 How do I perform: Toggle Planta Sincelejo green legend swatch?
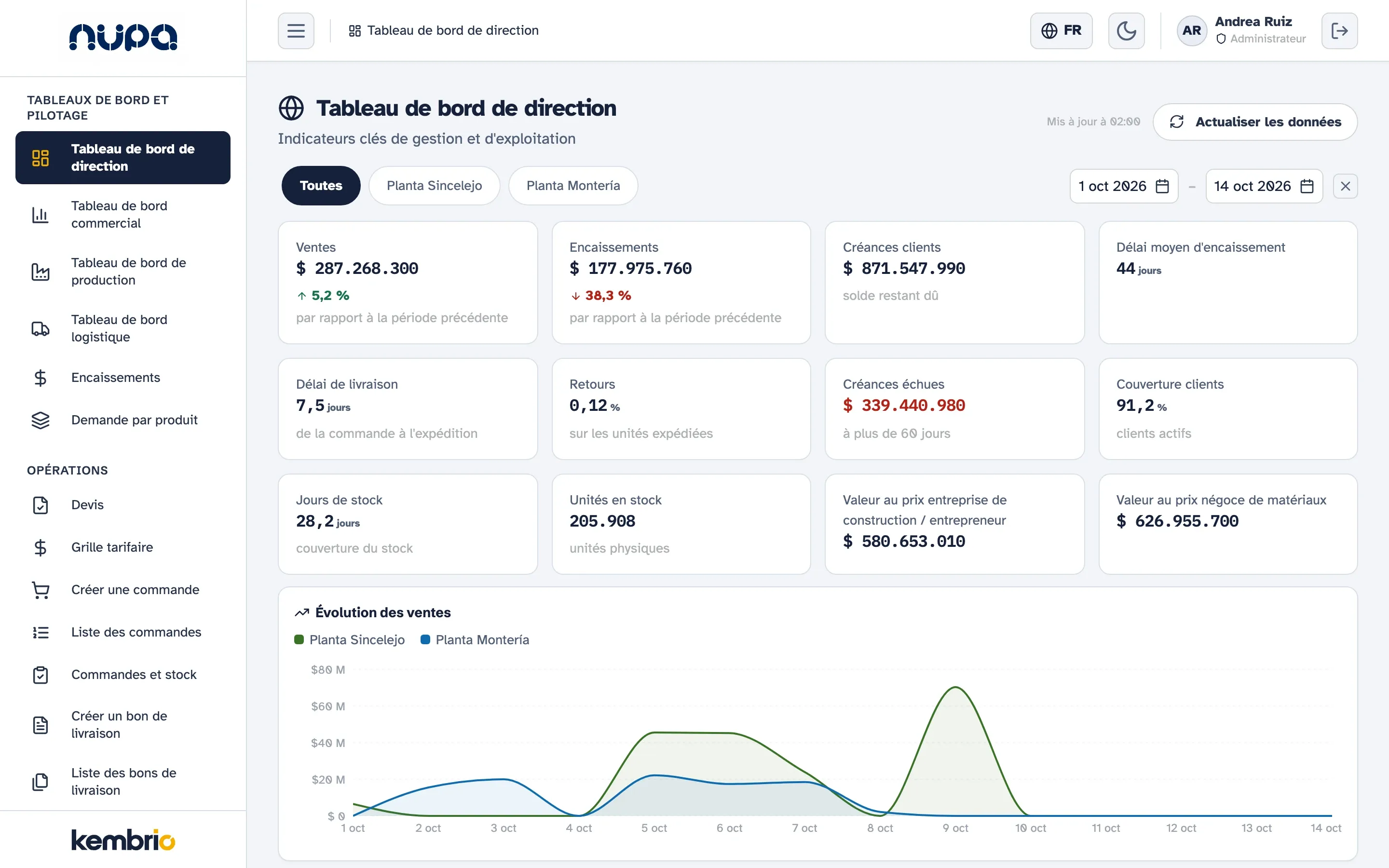tap(299, 639)
